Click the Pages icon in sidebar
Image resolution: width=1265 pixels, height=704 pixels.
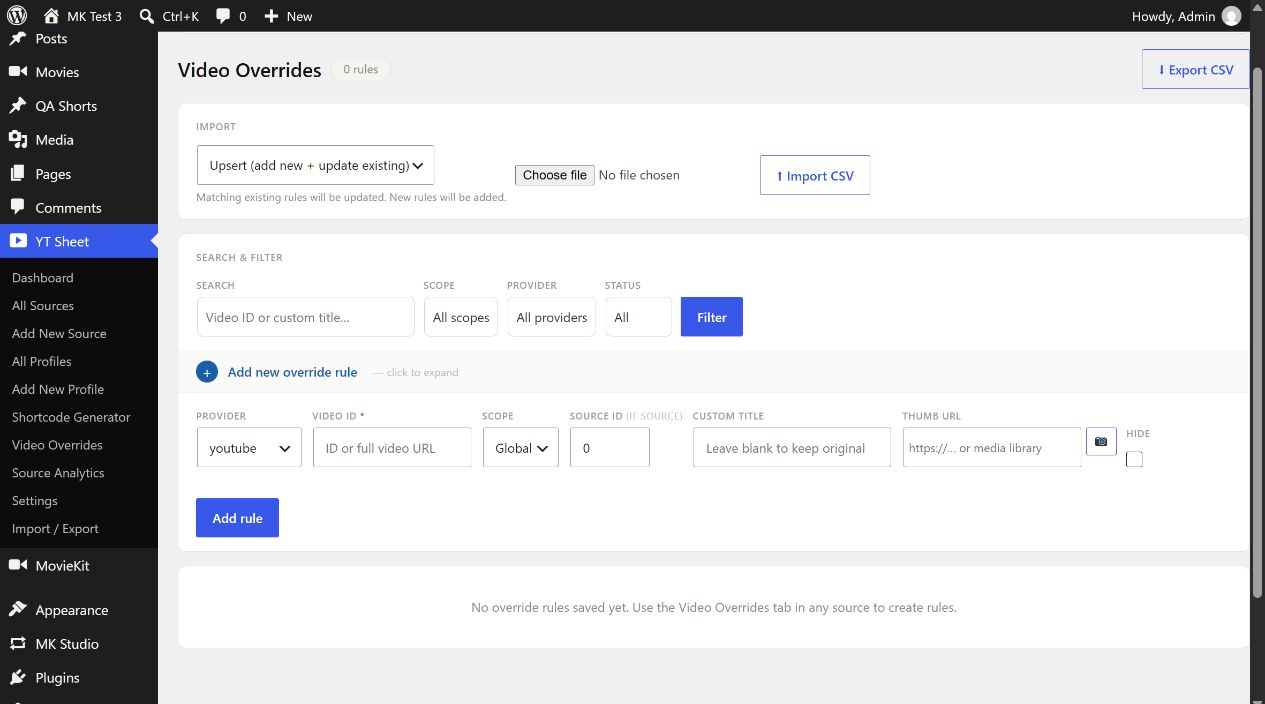point(17,174)
